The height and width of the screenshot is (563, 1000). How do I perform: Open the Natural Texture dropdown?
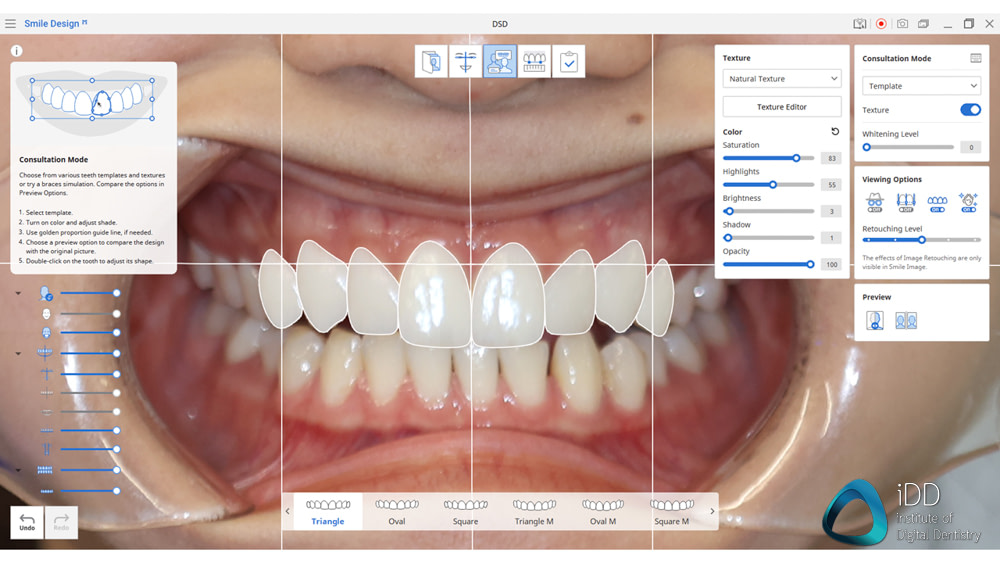[782, 79]
